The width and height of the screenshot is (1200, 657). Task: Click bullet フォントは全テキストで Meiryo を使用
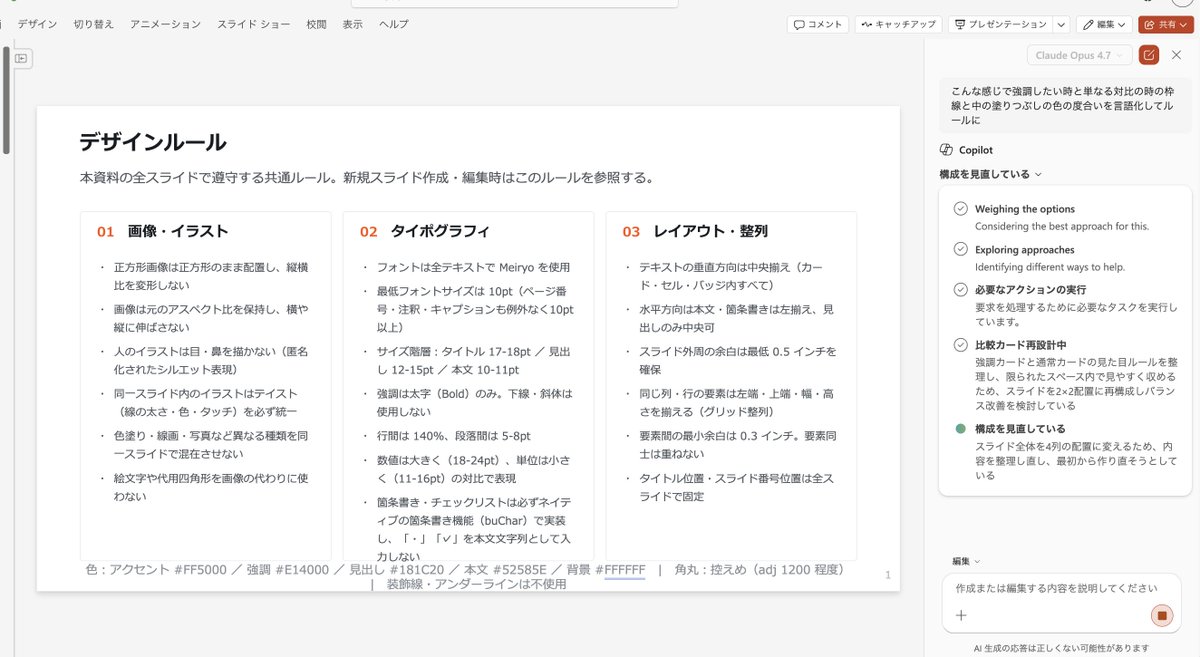point(473,268)
